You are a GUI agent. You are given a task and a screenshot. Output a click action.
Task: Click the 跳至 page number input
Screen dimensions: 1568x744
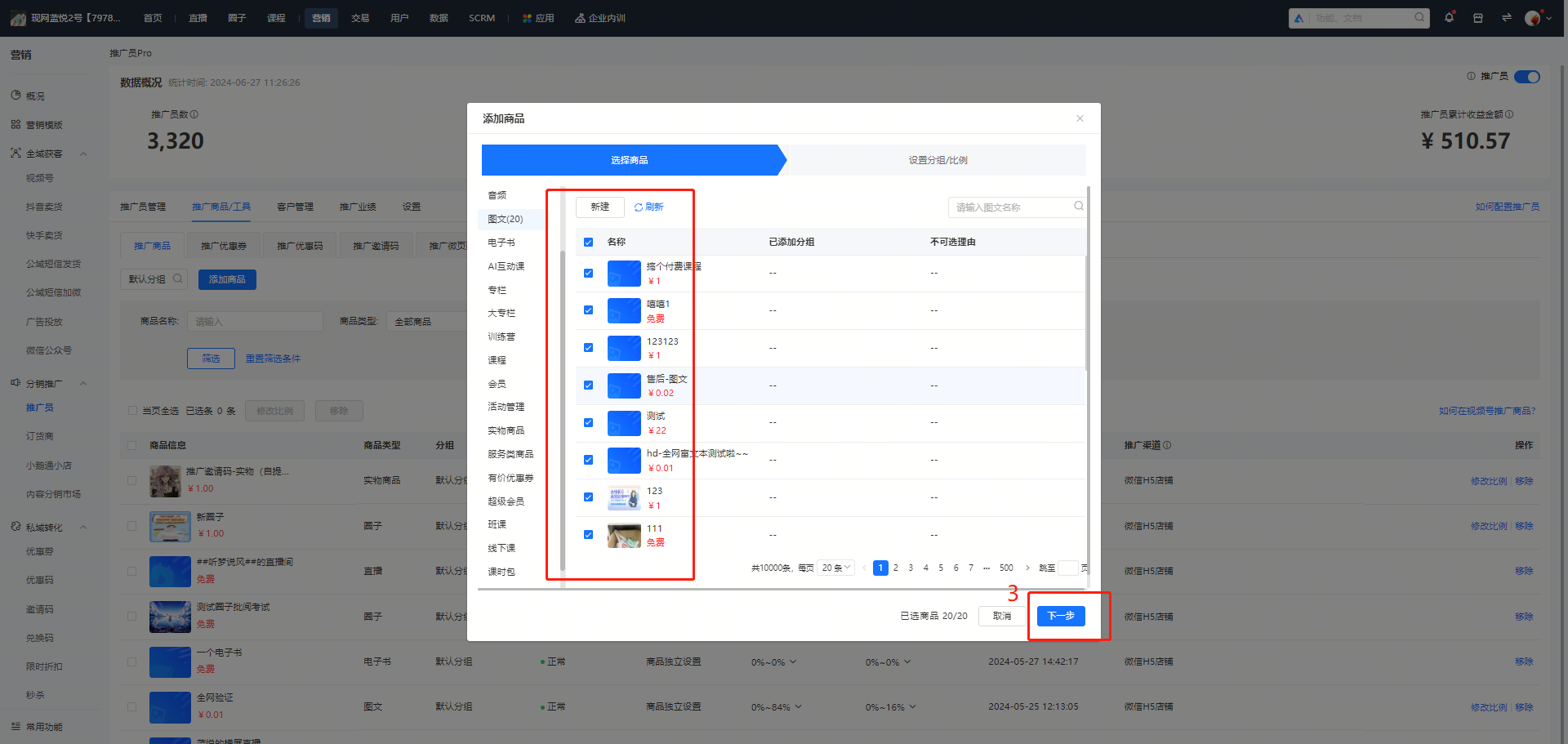tap(1068, 568)
